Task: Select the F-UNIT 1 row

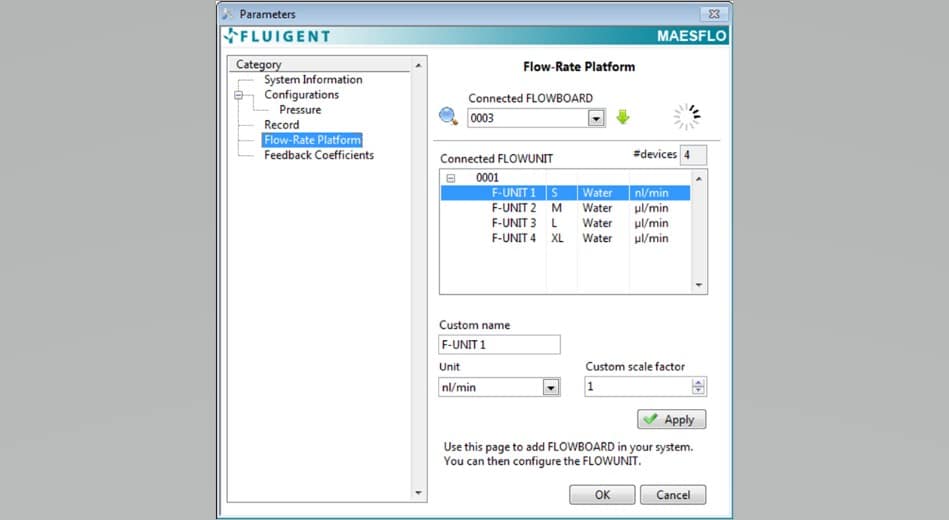Action: pyautogui.click(x=565, y=193)
